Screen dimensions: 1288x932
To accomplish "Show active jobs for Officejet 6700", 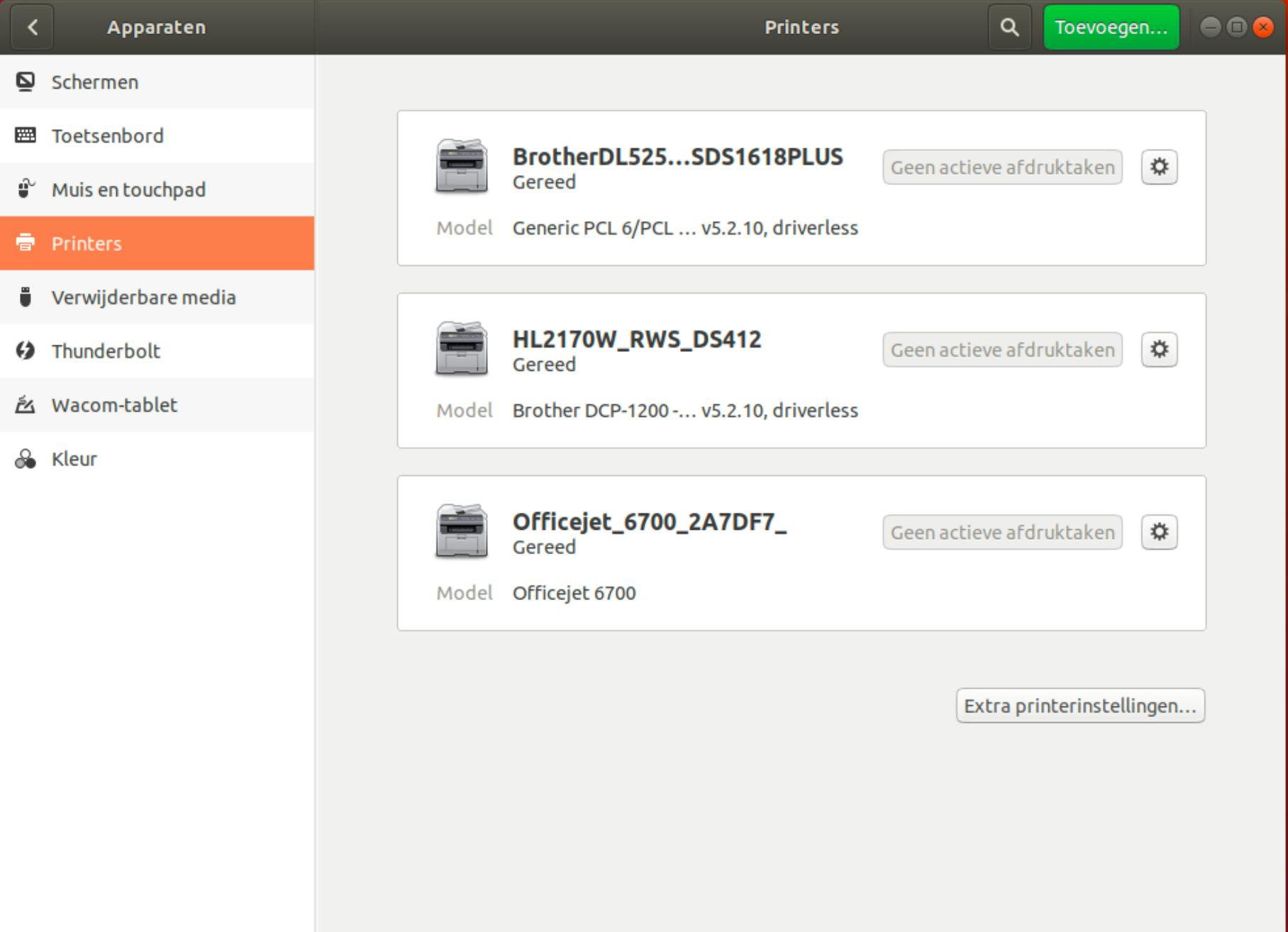I will (x=1002, y=532).
